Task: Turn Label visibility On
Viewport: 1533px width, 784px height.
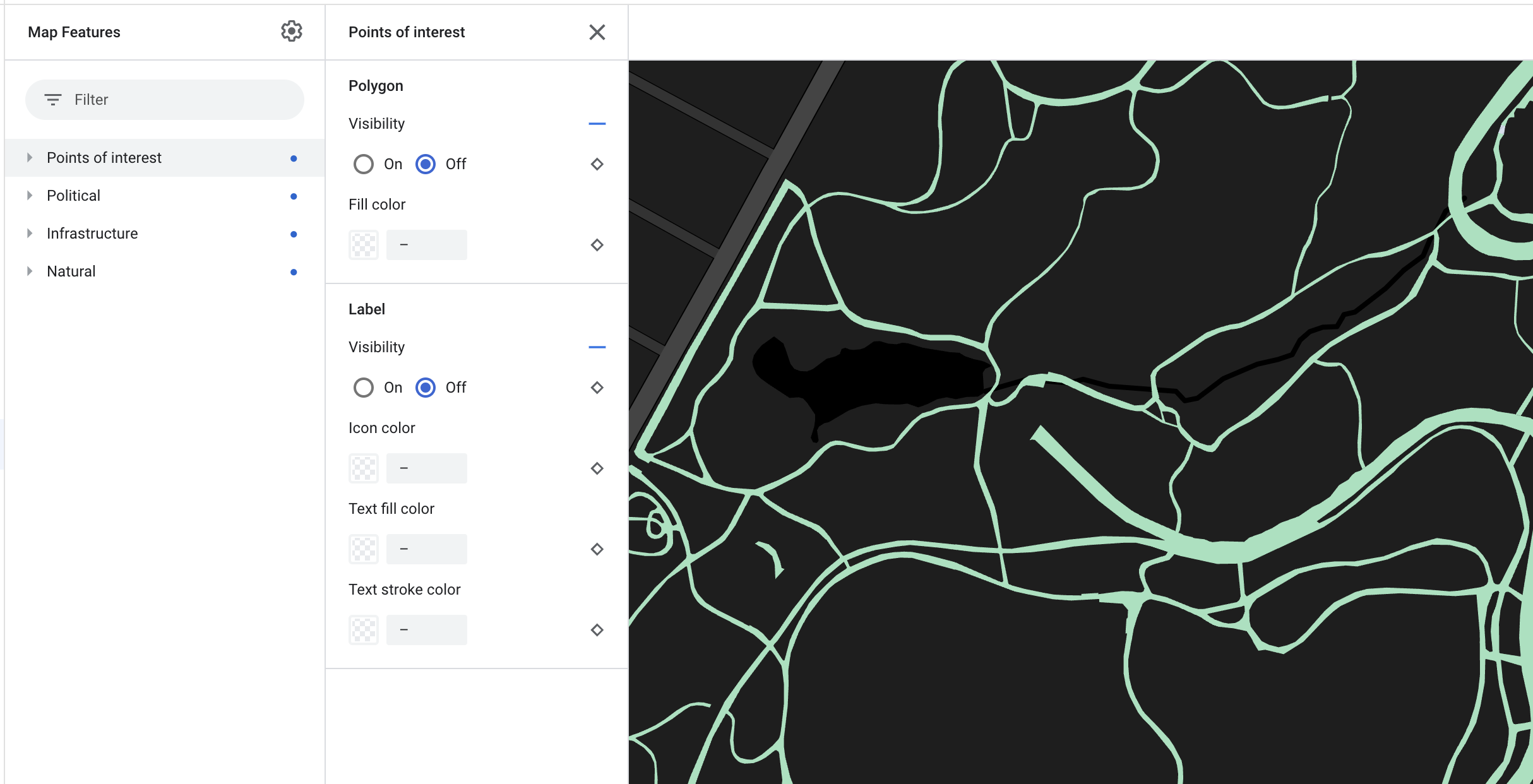Action: click(364, 388)
